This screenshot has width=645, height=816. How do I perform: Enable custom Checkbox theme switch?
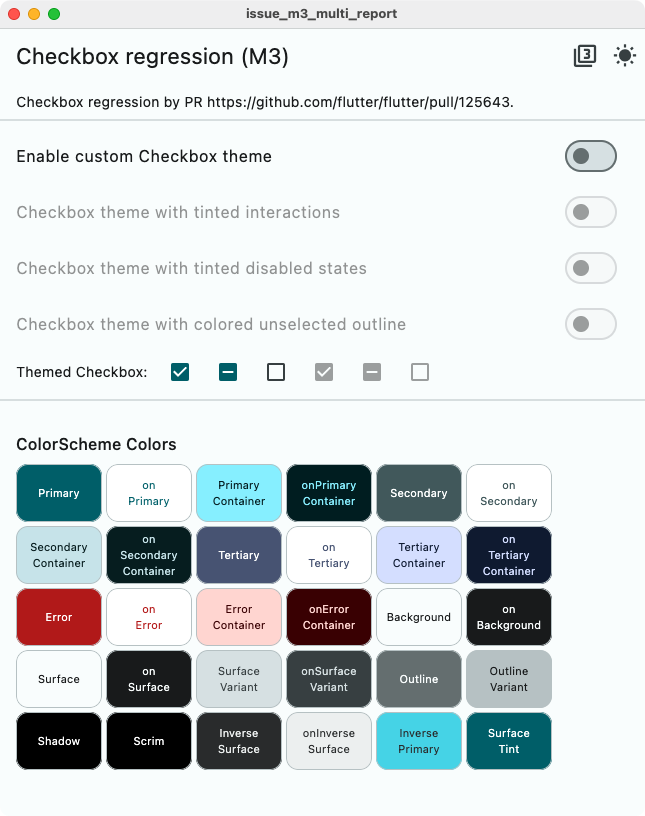click(x=590, y=156)
